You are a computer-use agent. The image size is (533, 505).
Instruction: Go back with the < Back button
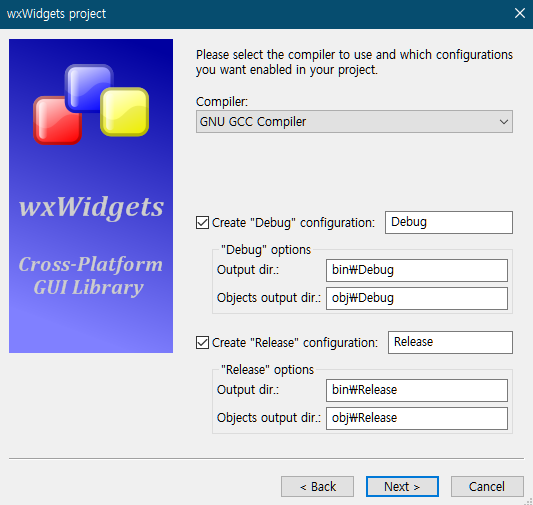click(x=317, y=486)
